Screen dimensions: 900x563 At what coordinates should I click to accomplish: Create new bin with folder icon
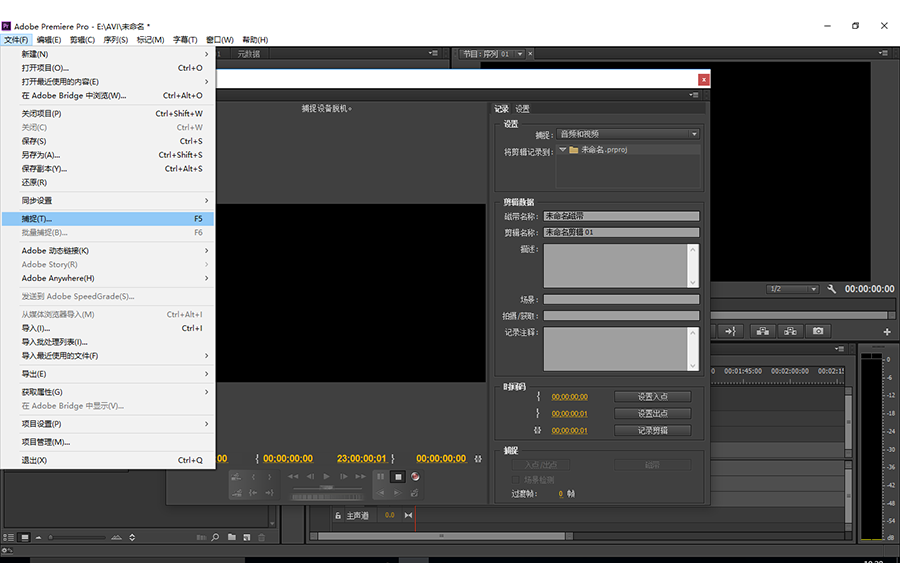[231, 537]
